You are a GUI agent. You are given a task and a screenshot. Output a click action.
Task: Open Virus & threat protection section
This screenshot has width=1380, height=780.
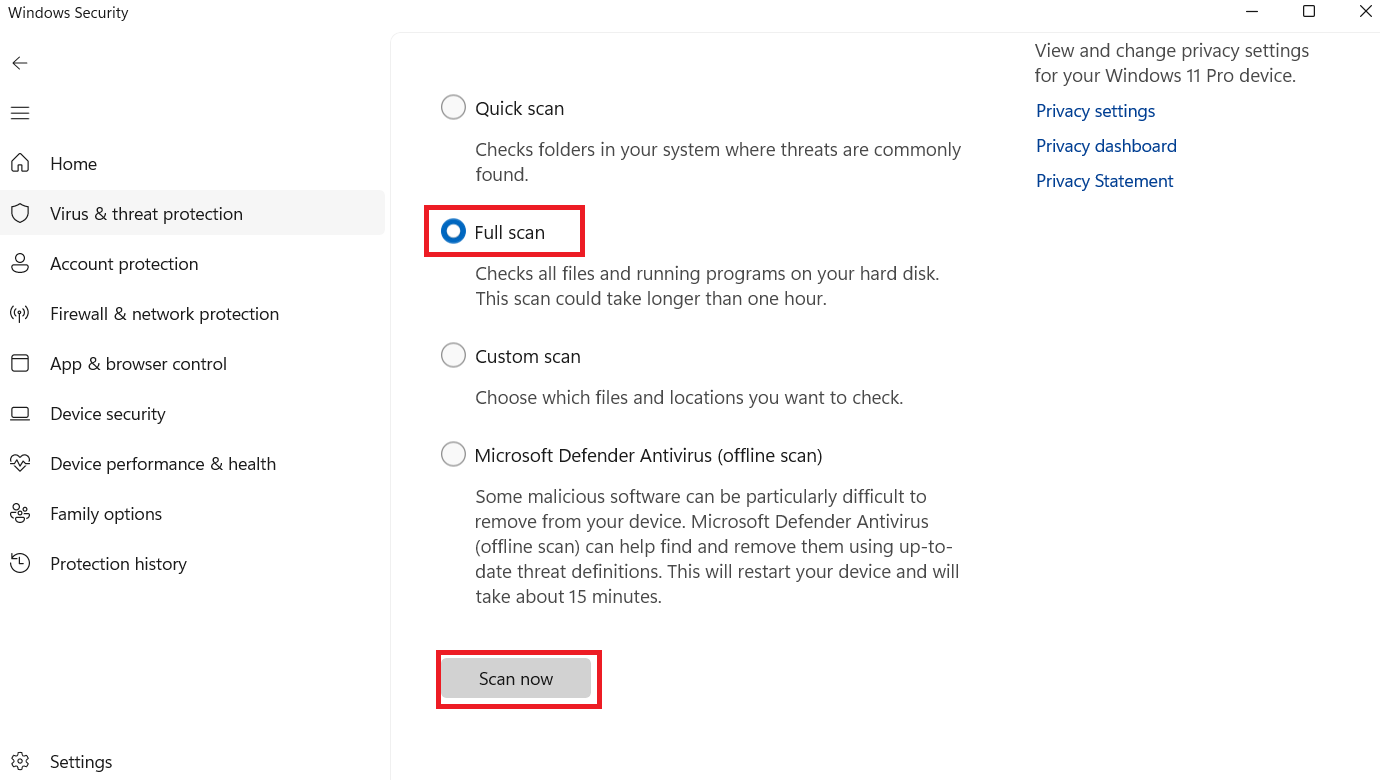pyautogui.click(x=193, y=213)
